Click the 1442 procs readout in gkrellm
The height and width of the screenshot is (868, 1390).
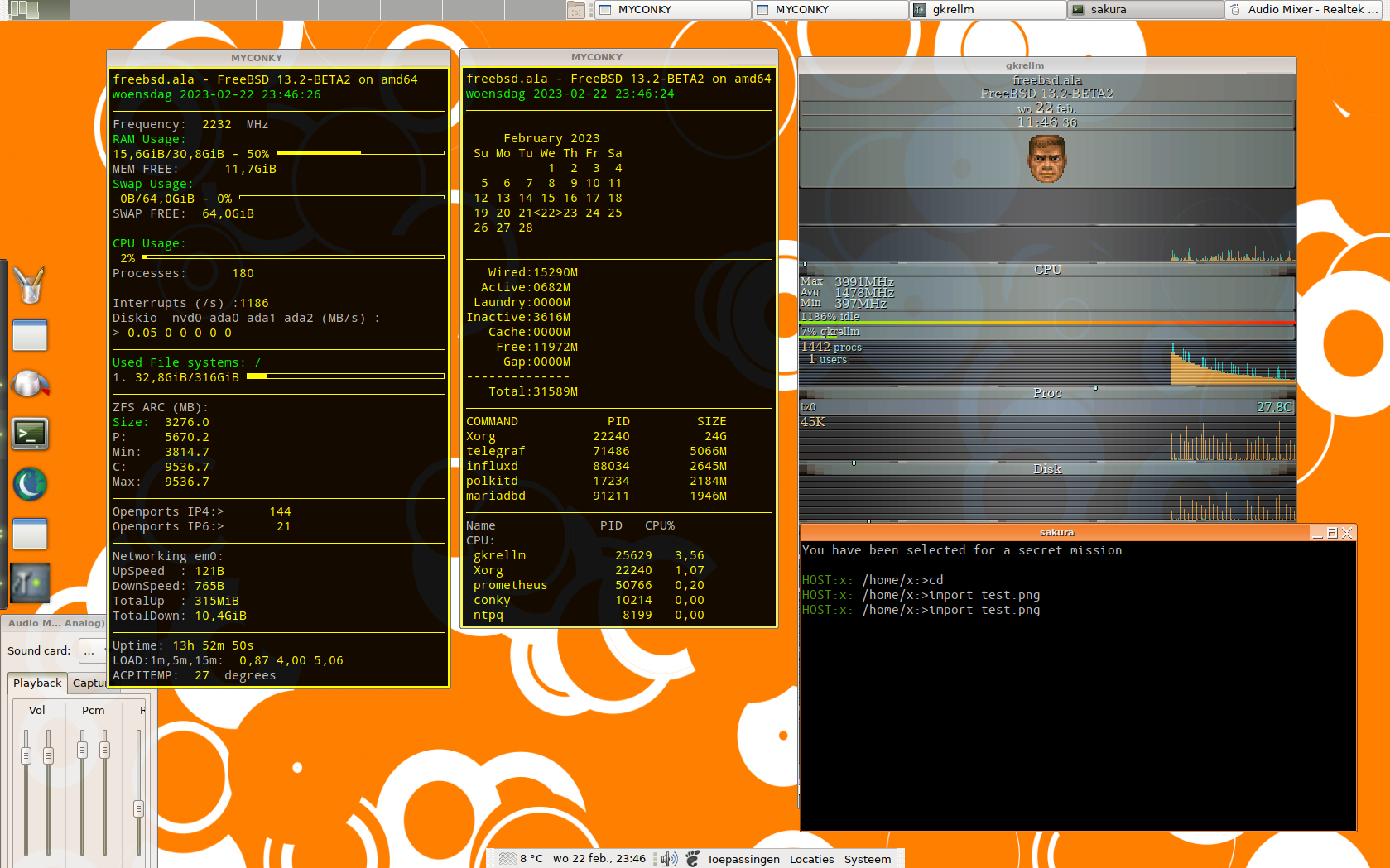831,348
